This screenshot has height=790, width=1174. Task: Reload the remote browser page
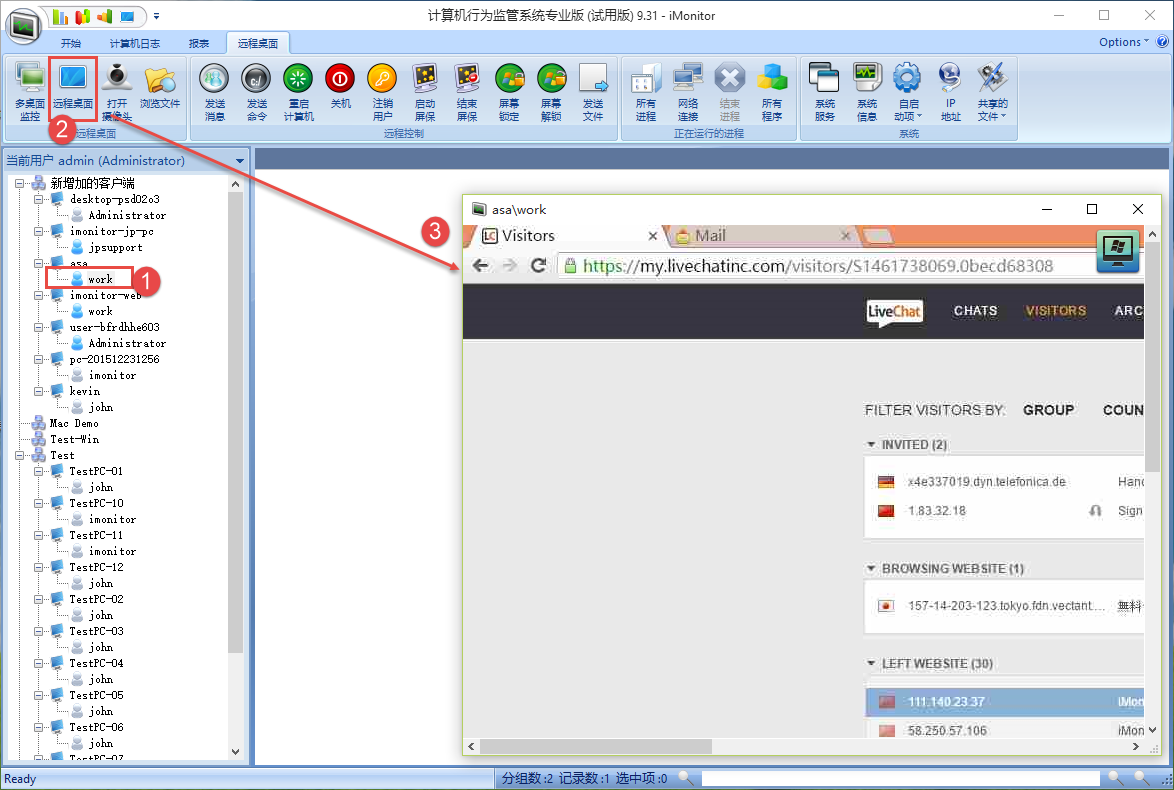click(538, 265)
